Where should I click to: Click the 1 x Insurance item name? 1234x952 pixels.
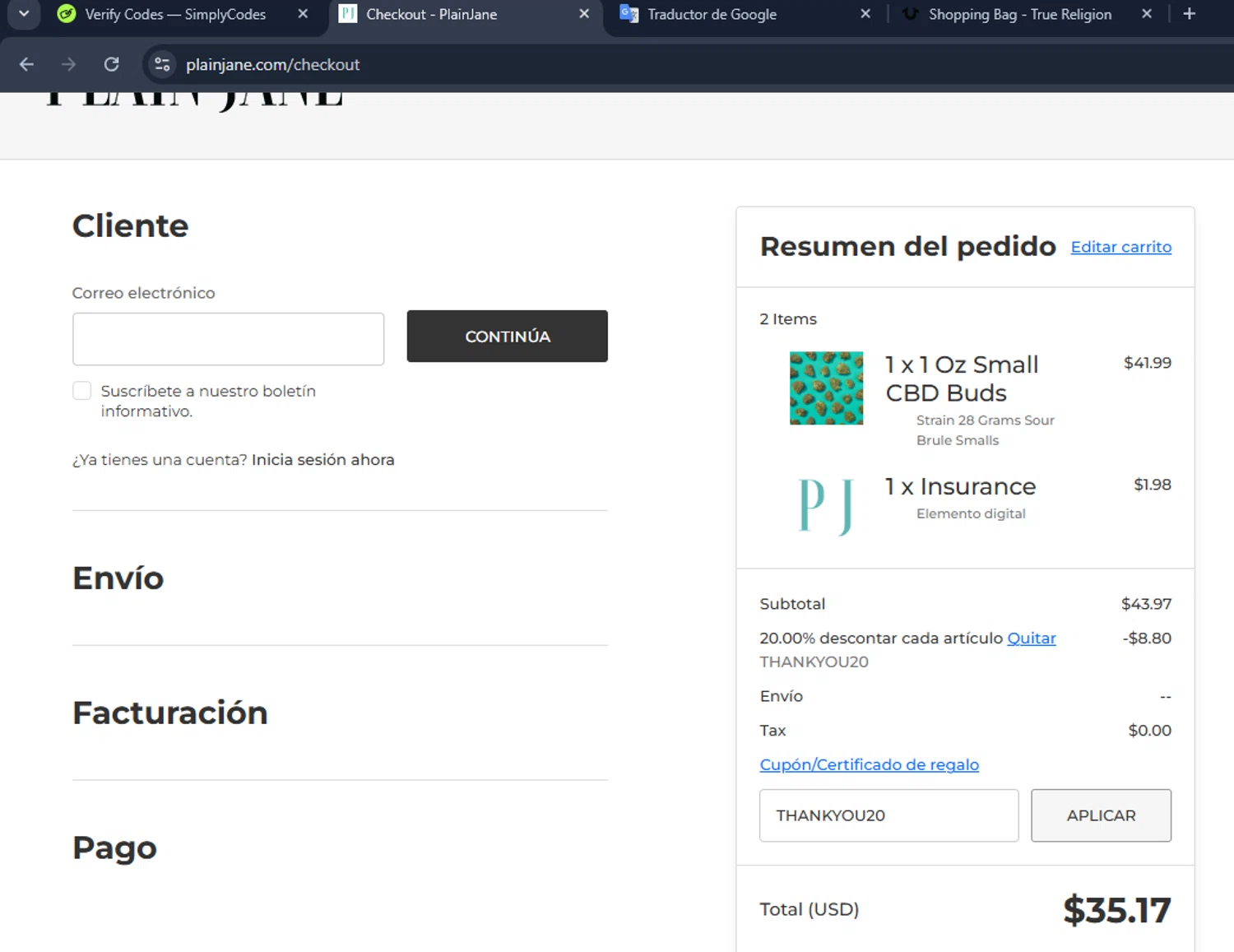coord(960,486)
